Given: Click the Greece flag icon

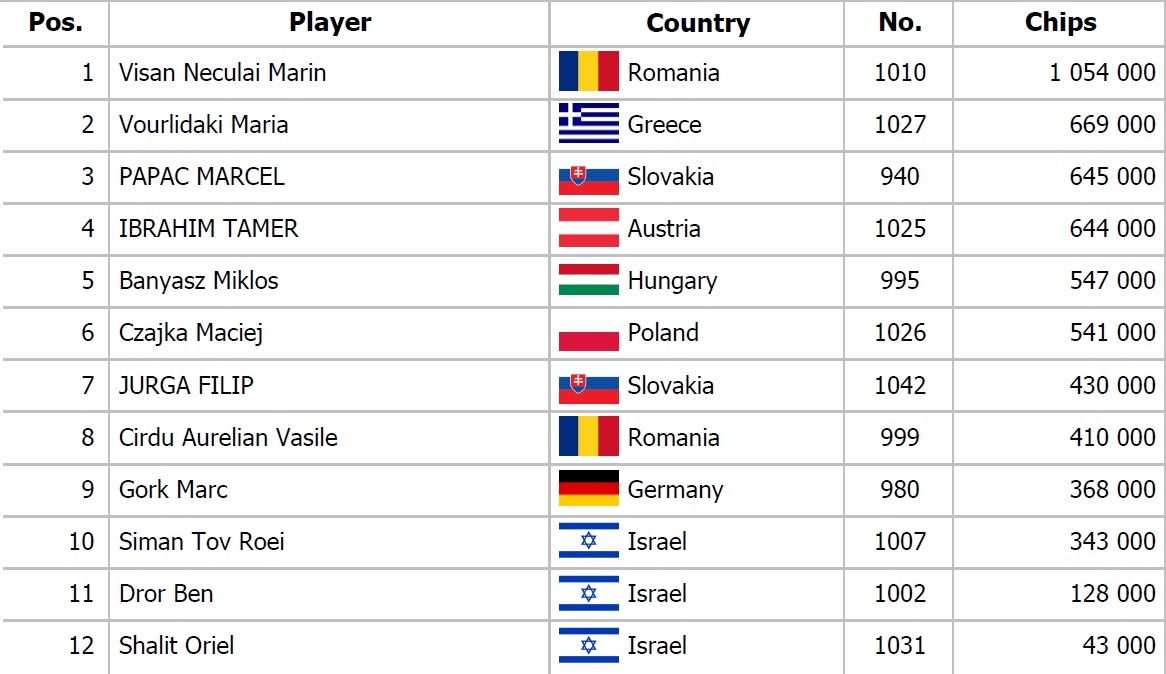Looking at the screenshot, I should (588, 123).
